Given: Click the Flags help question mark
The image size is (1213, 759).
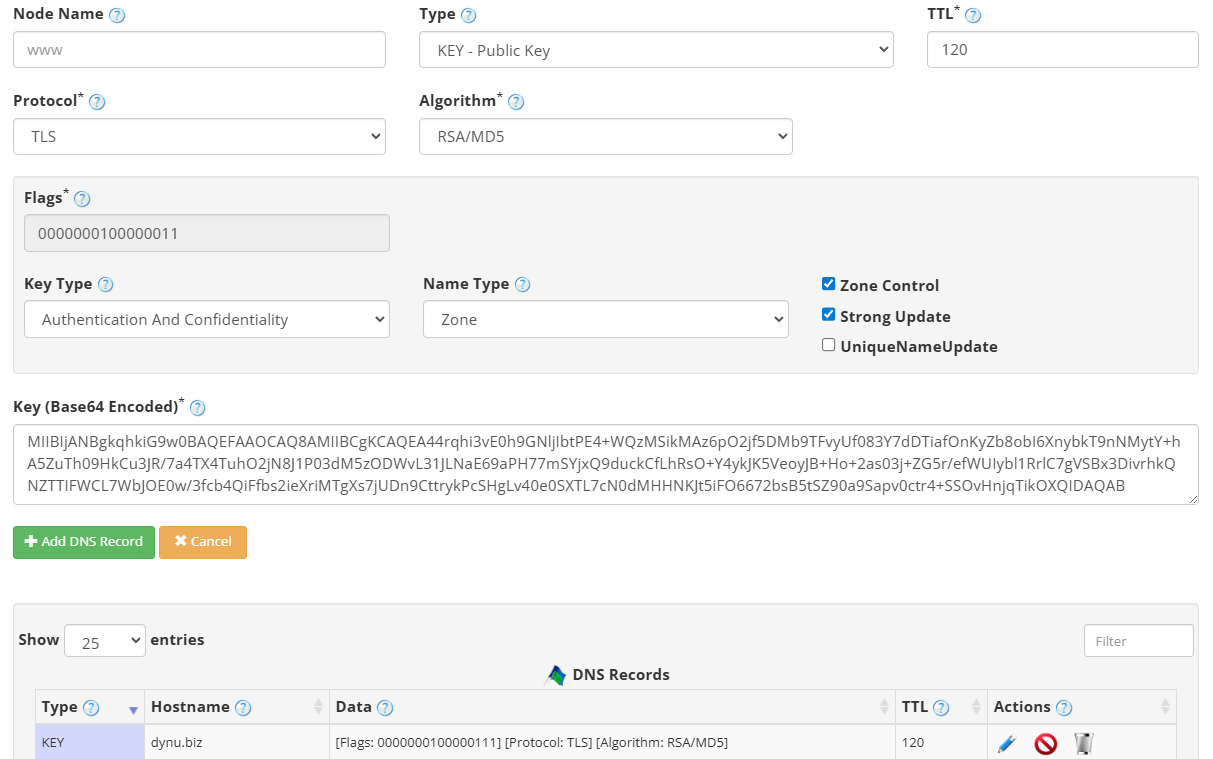Looking at the screenshot, I should tap(81, 197).
